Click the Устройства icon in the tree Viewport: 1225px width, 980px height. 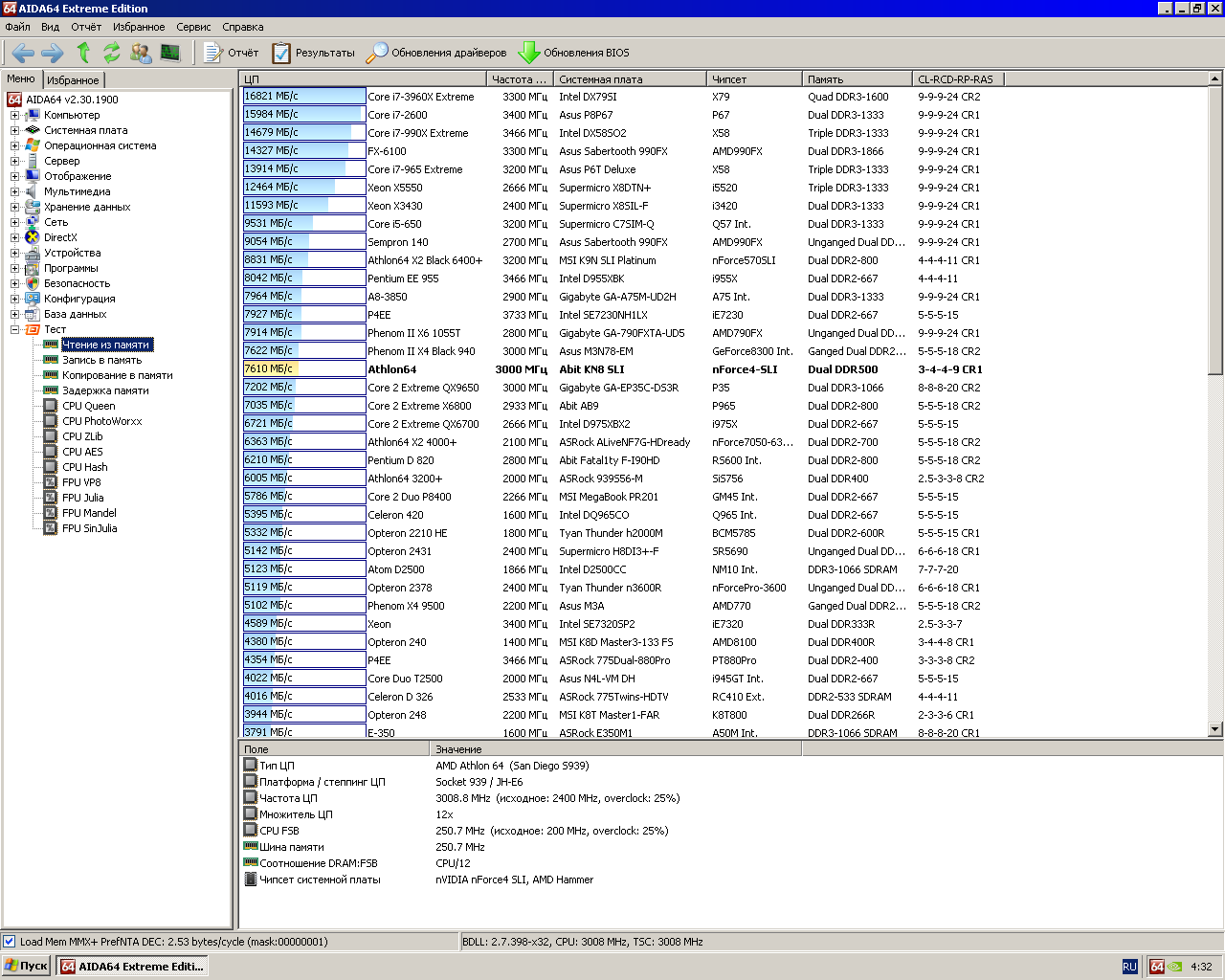click(x=33, y=253)
